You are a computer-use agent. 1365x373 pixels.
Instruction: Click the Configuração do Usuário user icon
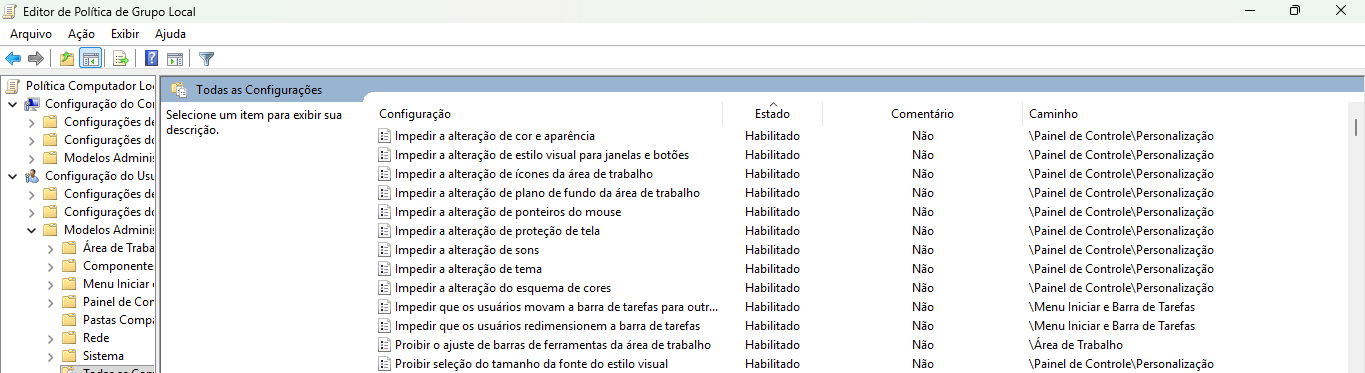point(32,176)
